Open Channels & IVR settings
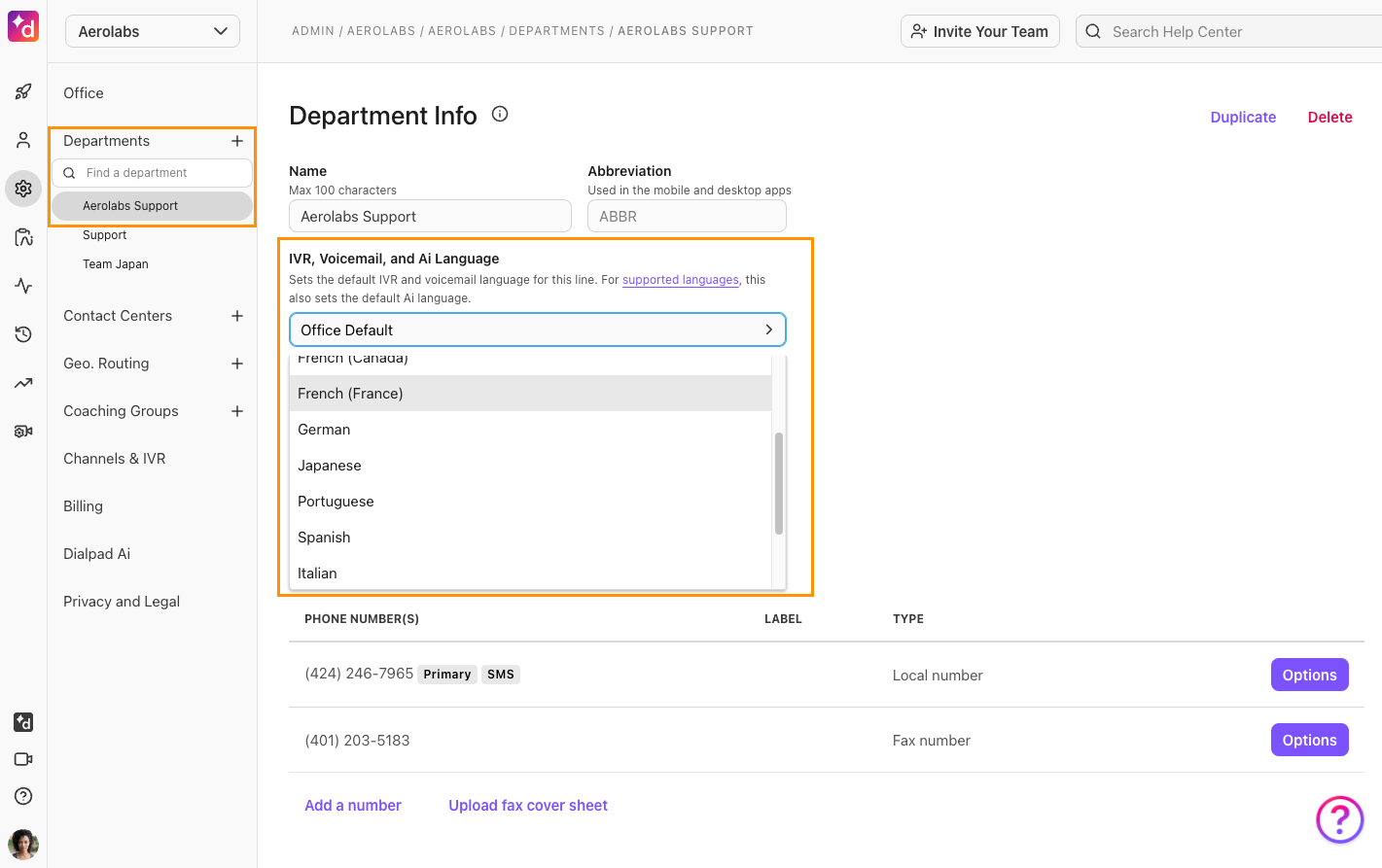This screenshot has width=1382, height=868. (115, 459)
